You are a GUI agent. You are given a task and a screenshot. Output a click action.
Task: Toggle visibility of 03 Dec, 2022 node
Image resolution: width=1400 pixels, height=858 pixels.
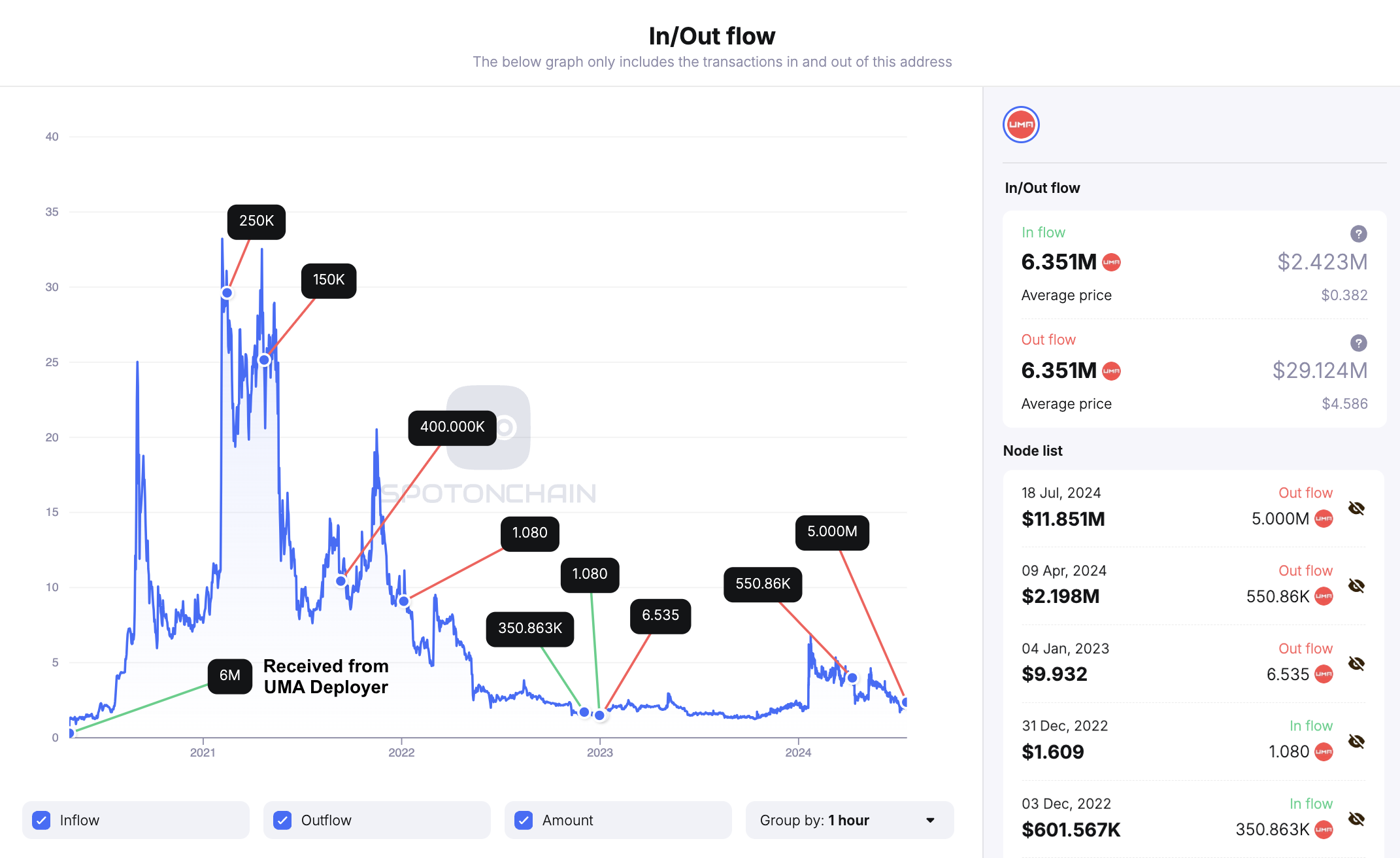coord(1356,819)
